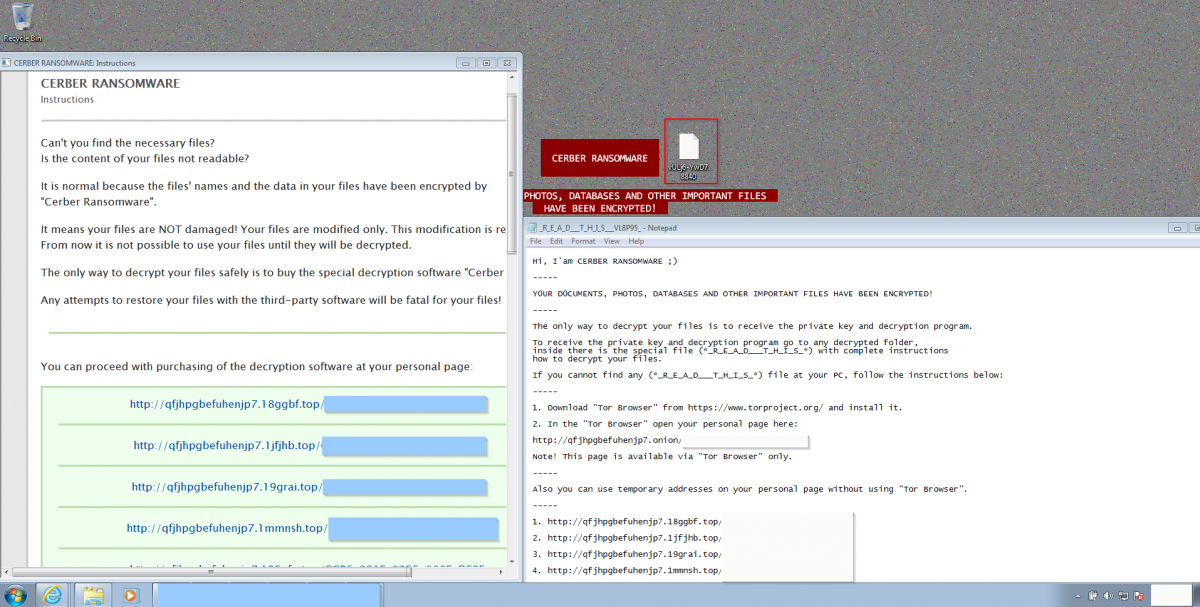Click the Notepad icon in its title bar
The image size is (1200, 607).
tap(532, 227)
